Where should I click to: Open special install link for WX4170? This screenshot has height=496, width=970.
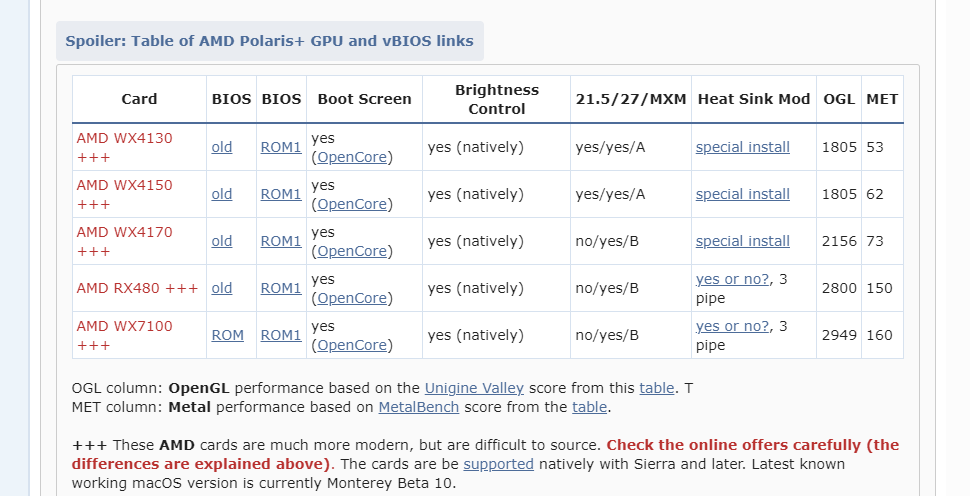[x=742, y=241]
